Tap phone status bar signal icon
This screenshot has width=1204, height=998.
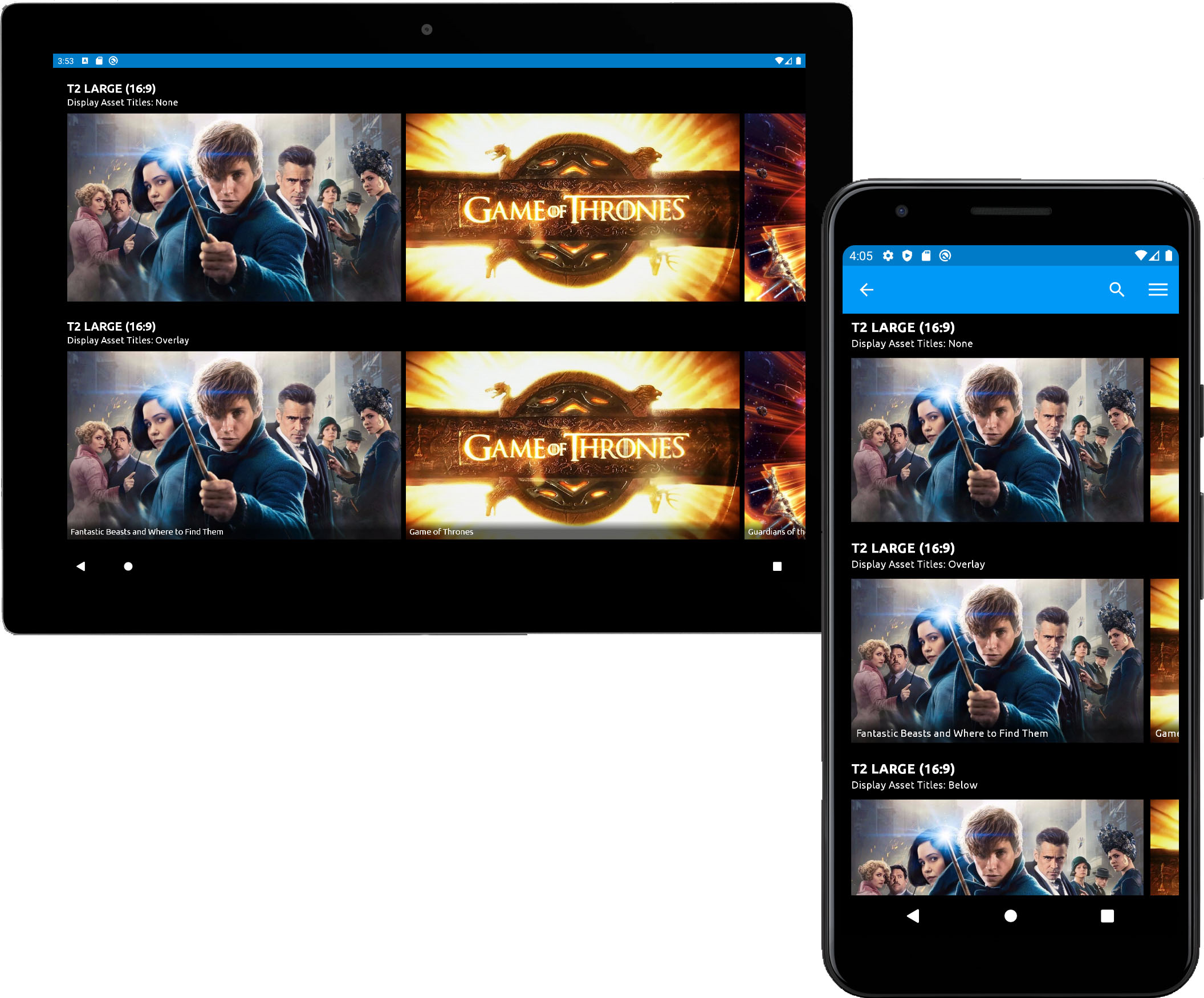click(x=1154, y=256)
